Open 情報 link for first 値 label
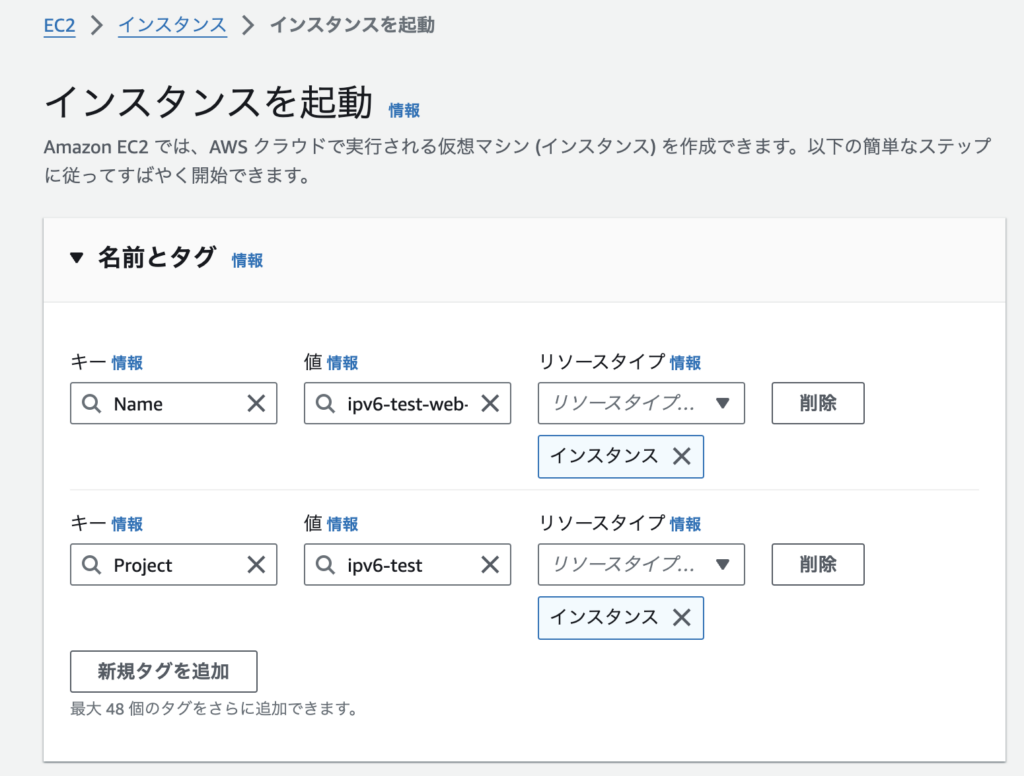 tap(343, 363)
